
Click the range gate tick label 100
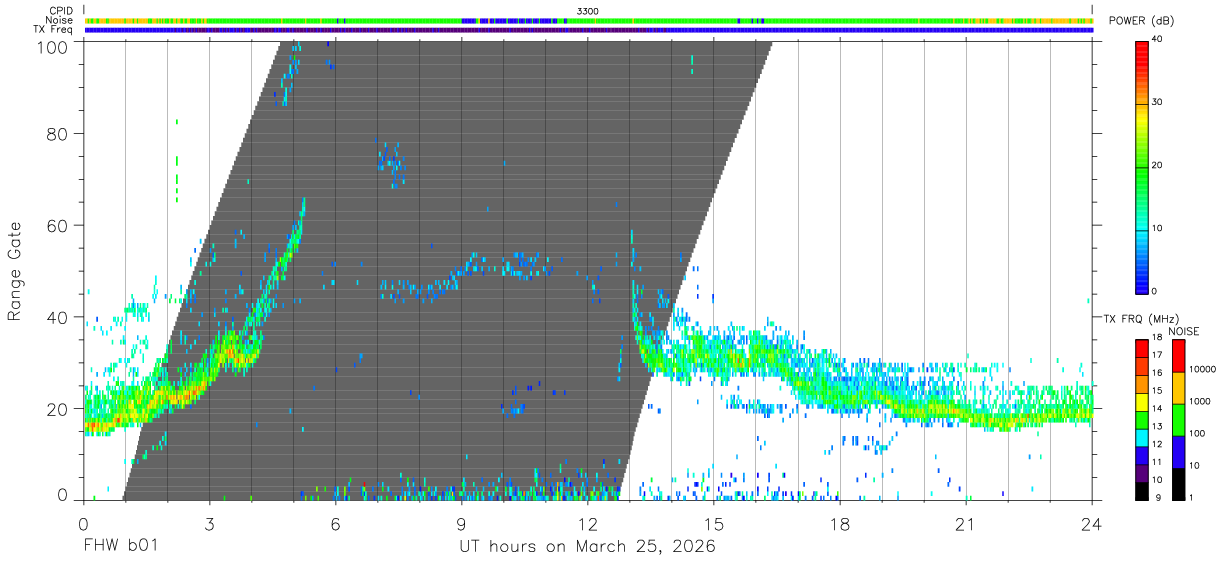[x=52, y=46]
